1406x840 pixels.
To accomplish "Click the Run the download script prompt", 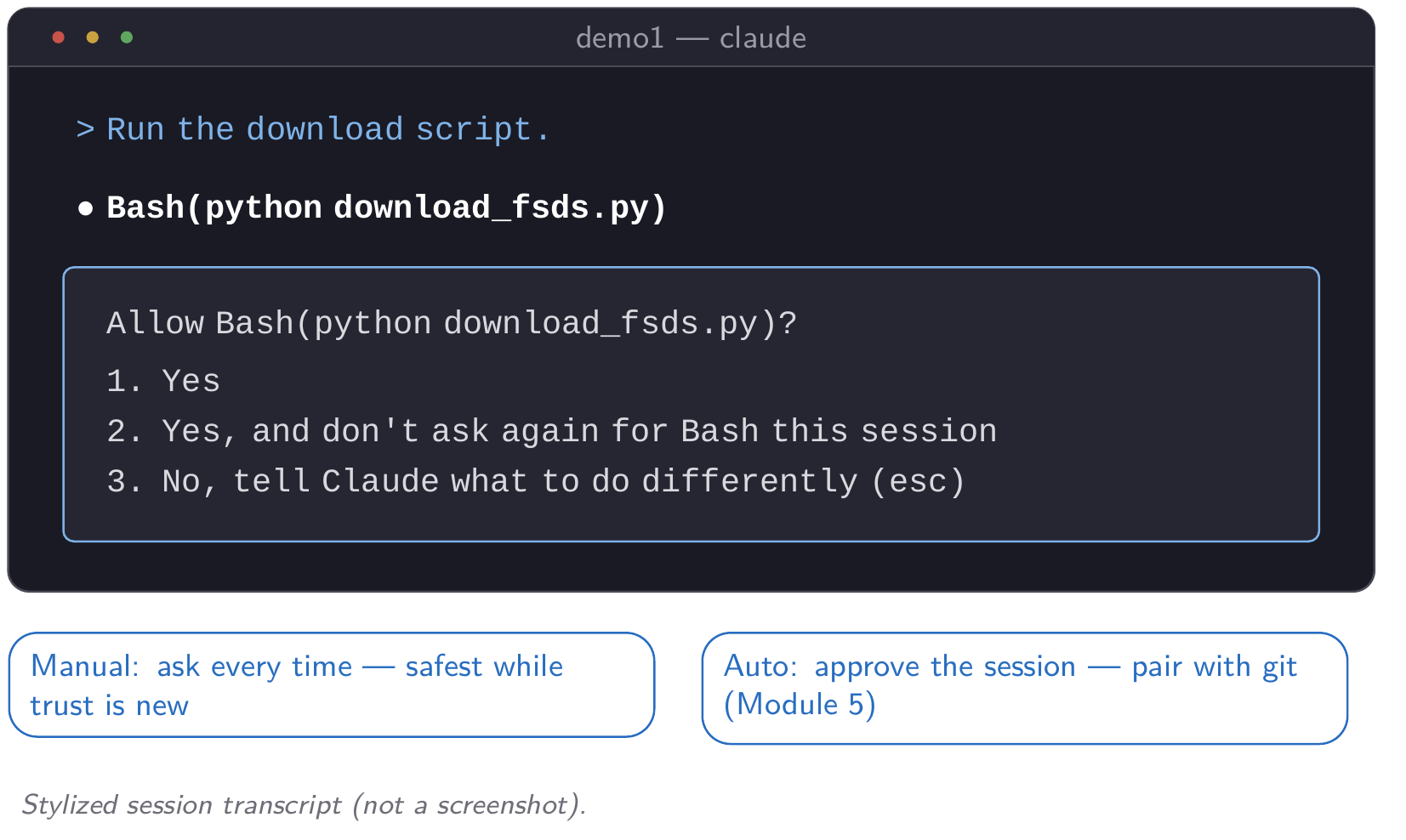I will tap(328, 129).
